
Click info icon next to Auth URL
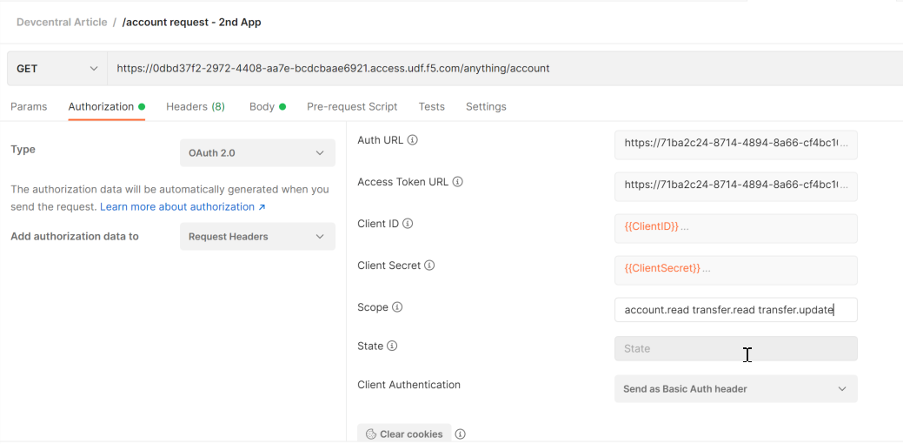coord(413,141)
